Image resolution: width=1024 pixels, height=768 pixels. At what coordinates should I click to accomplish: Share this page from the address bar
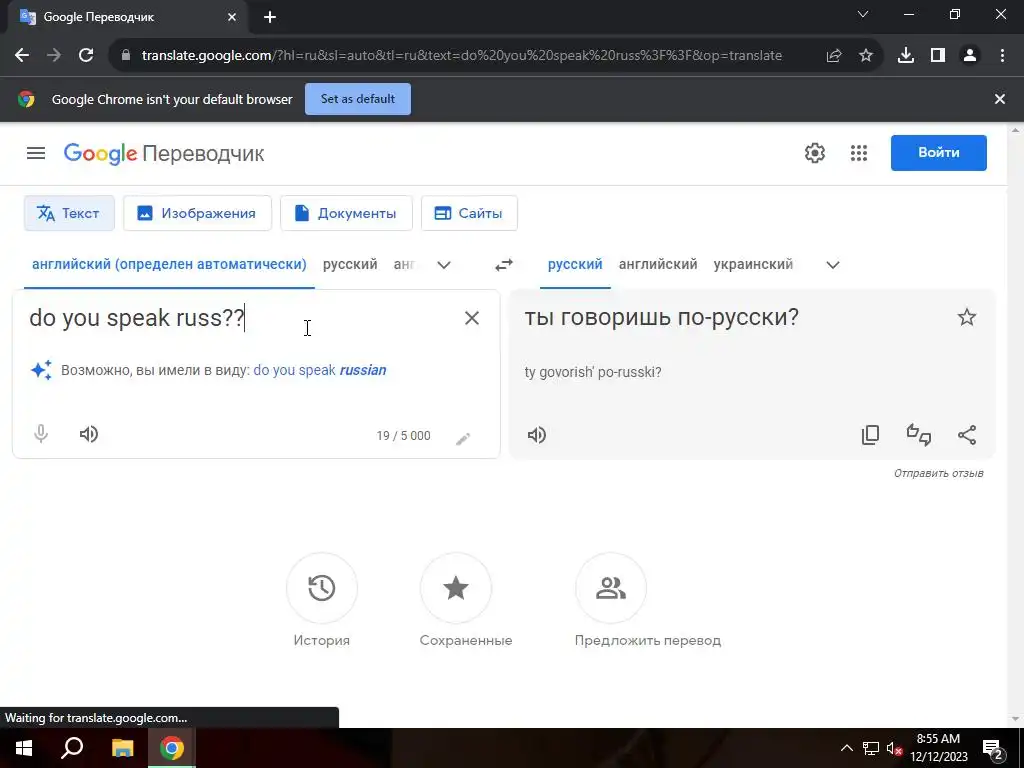834,56
